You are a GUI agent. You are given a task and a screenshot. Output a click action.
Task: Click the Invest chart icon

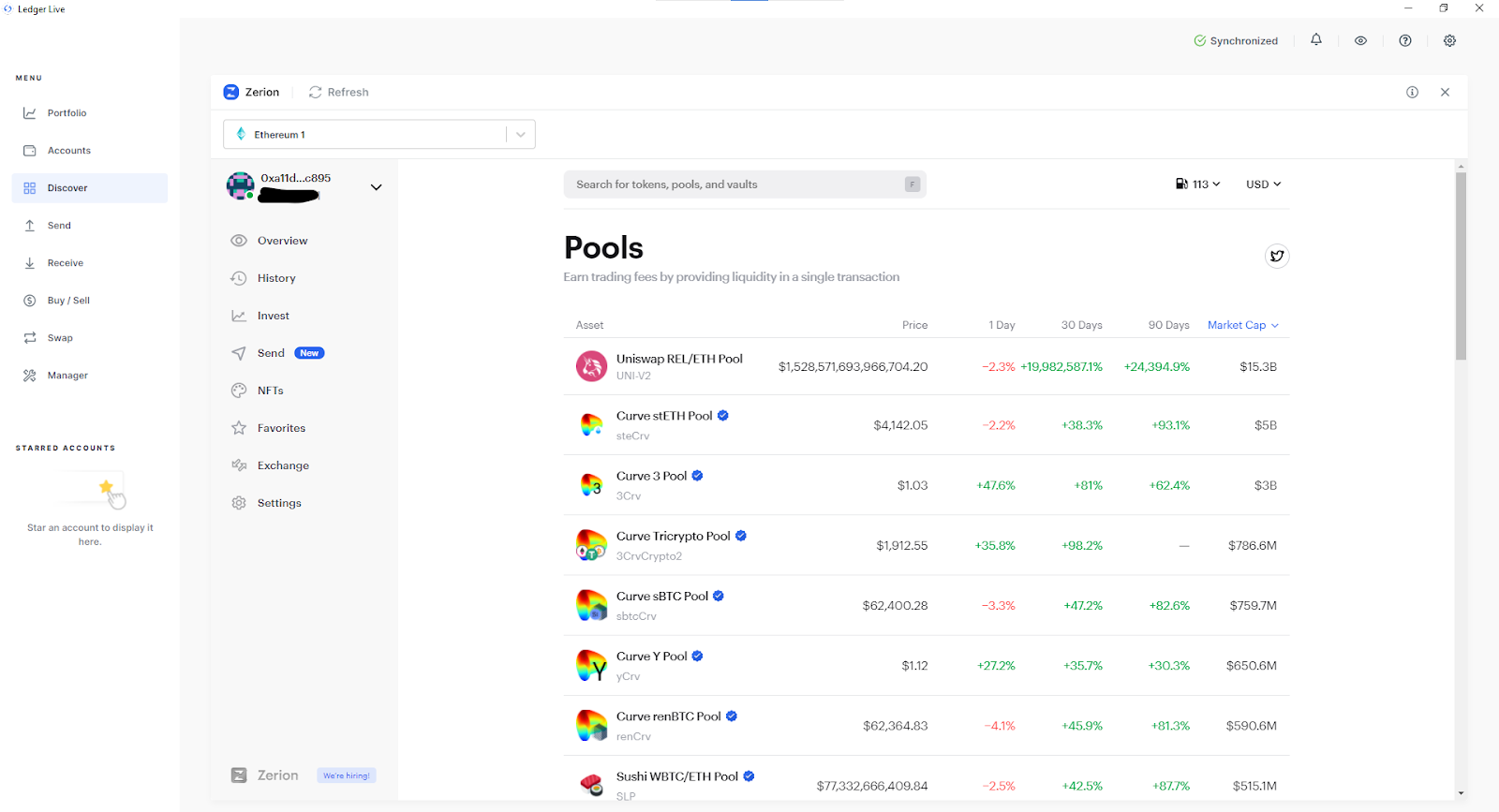coord(239,316)
